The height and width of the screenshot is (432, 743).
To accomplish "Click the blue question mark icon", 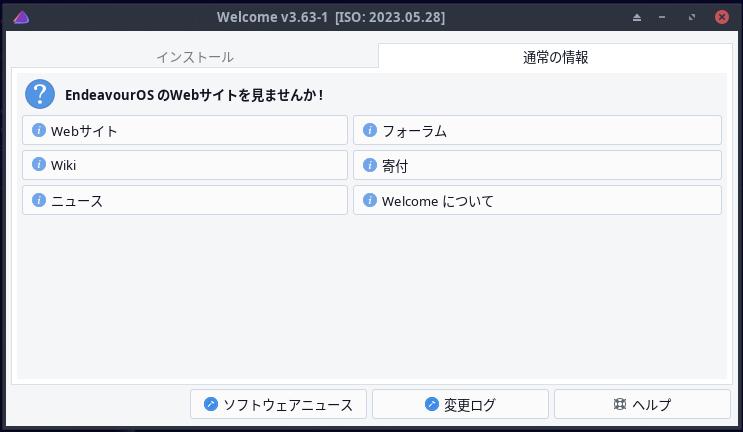I will (x=40, y=94).
